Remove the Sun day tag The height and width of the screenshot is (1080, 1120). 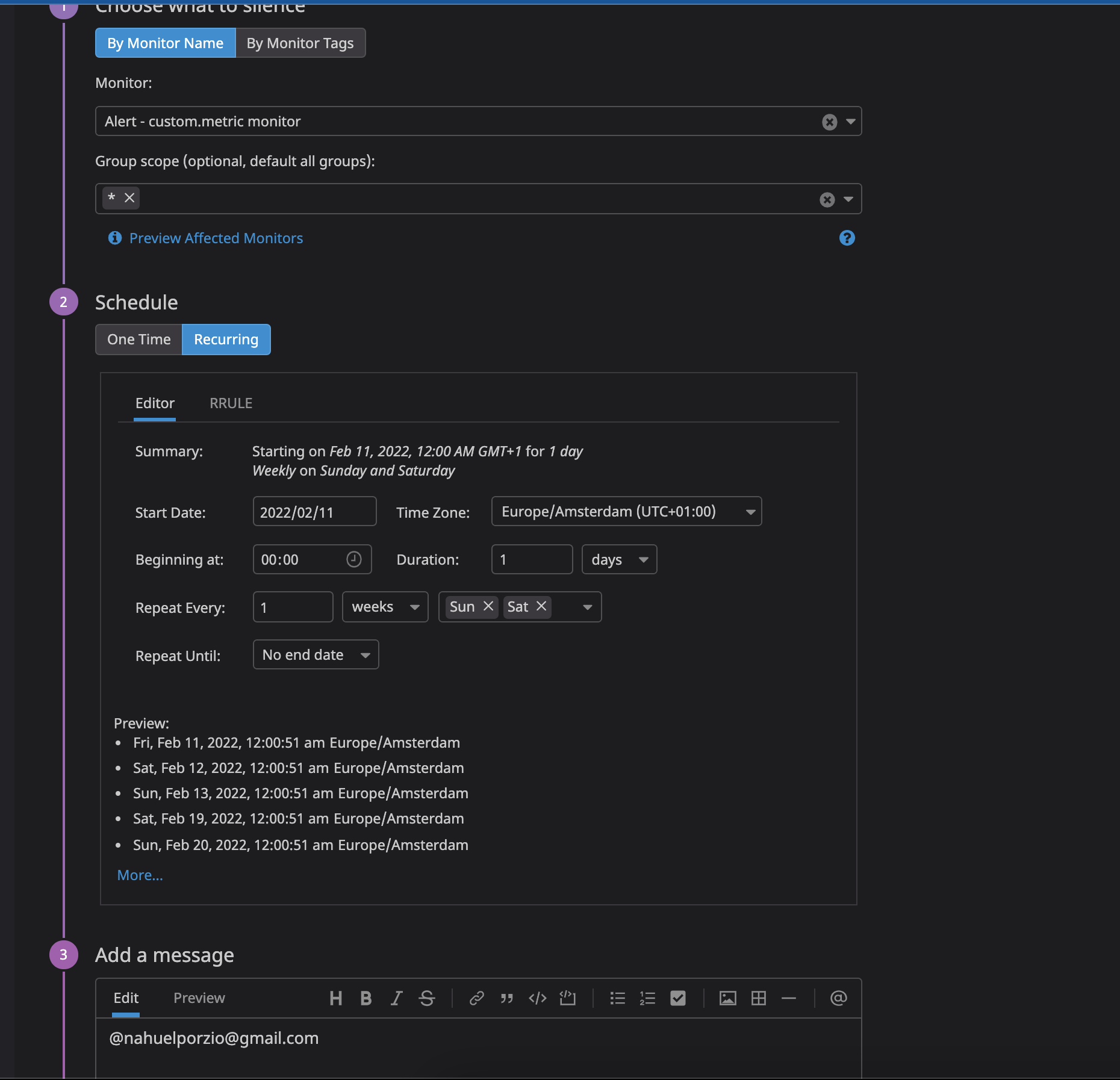tap(488, 606)
